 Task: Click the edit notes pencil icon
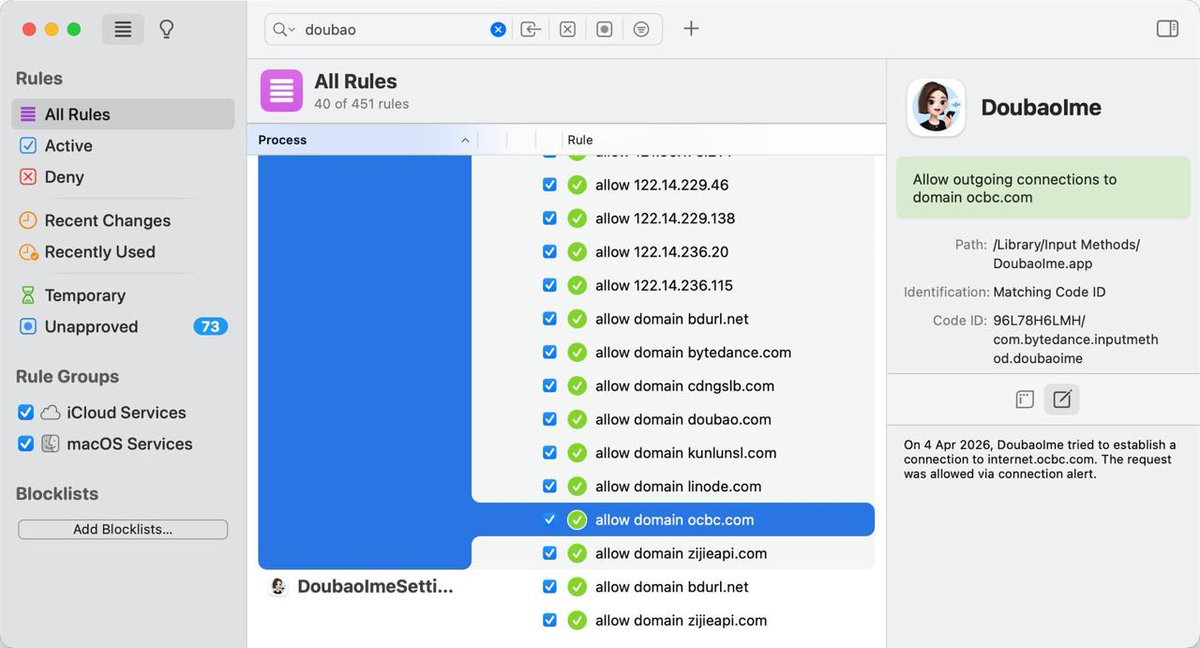(1062, 400)
